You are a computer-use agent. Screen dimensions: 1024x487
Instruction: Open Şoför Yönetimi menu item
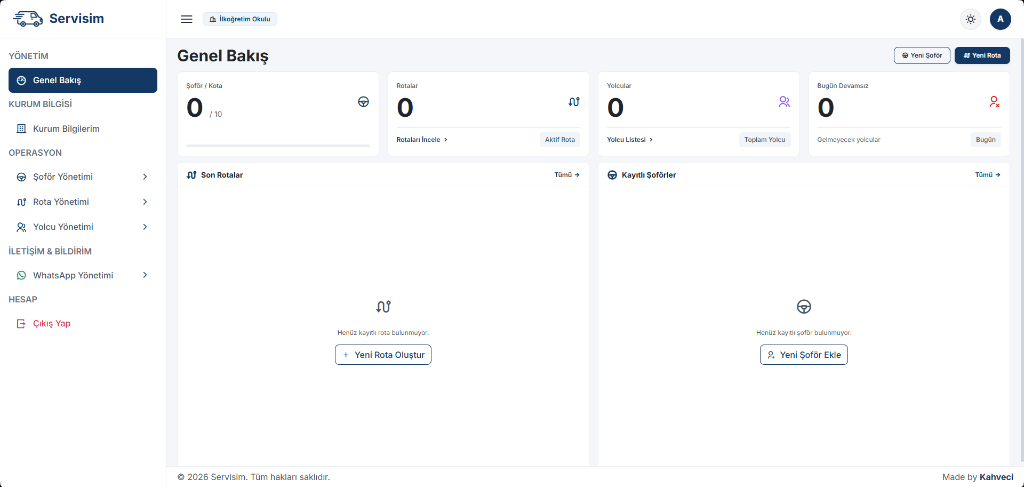coord(82,177)
